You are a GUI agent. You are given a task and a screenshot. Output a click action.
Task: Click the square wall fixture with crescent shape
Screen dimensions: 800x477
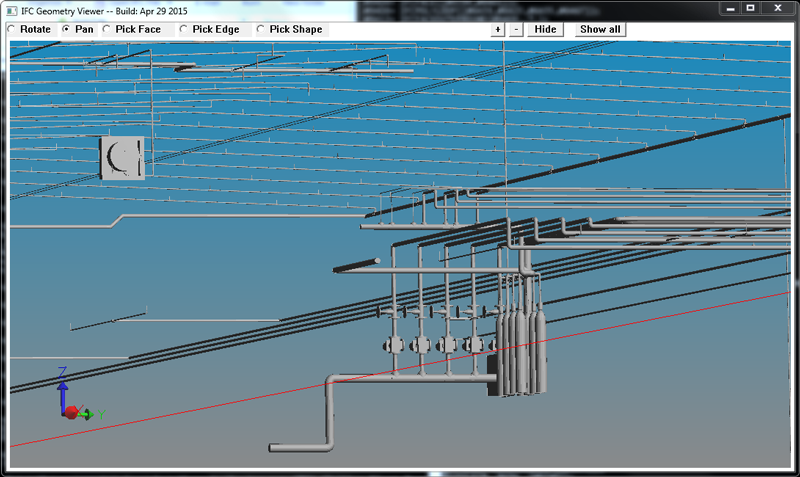click(122, 158)
